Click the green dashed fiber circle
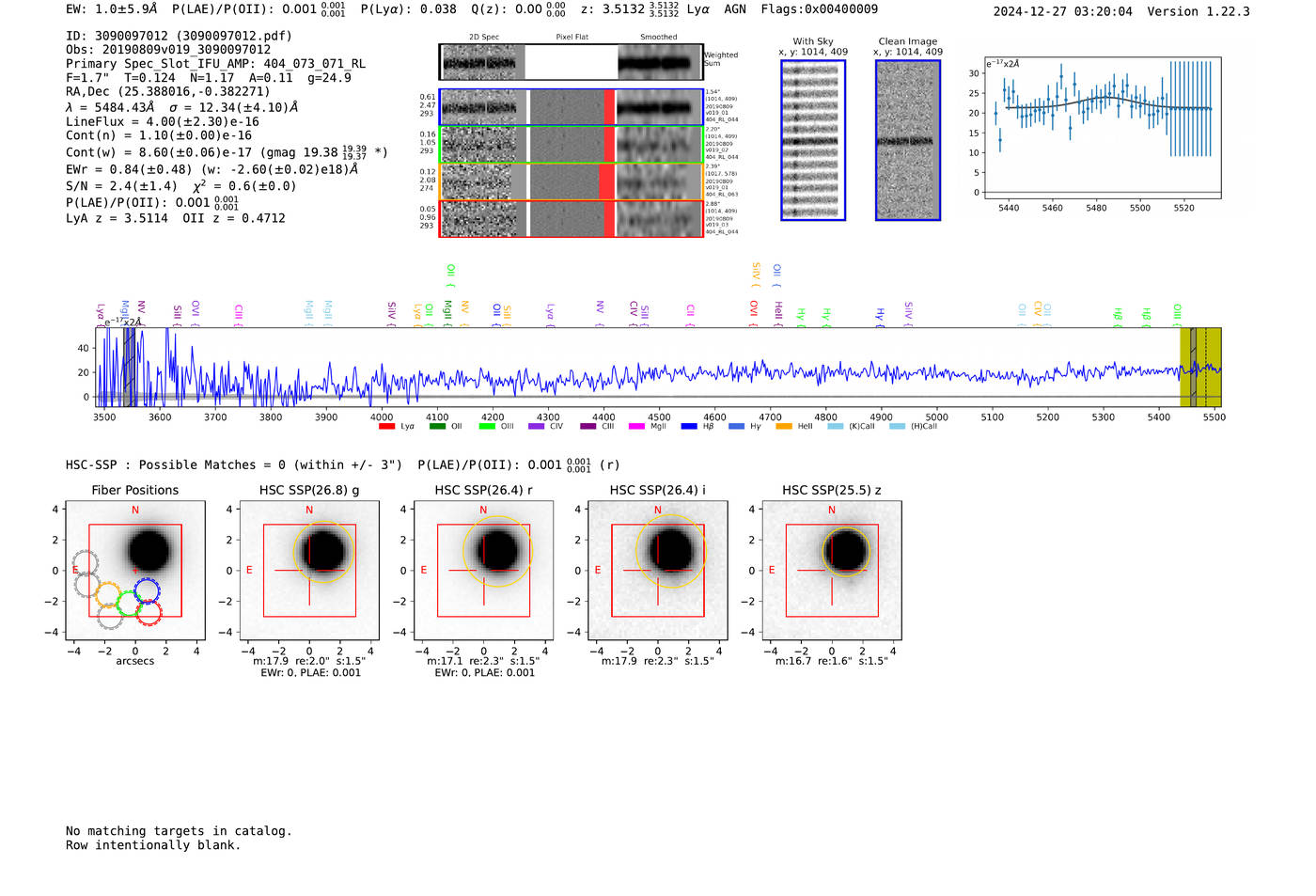Image resolution: width=1316 pixels, height=896 pixels. coord(130,603)
